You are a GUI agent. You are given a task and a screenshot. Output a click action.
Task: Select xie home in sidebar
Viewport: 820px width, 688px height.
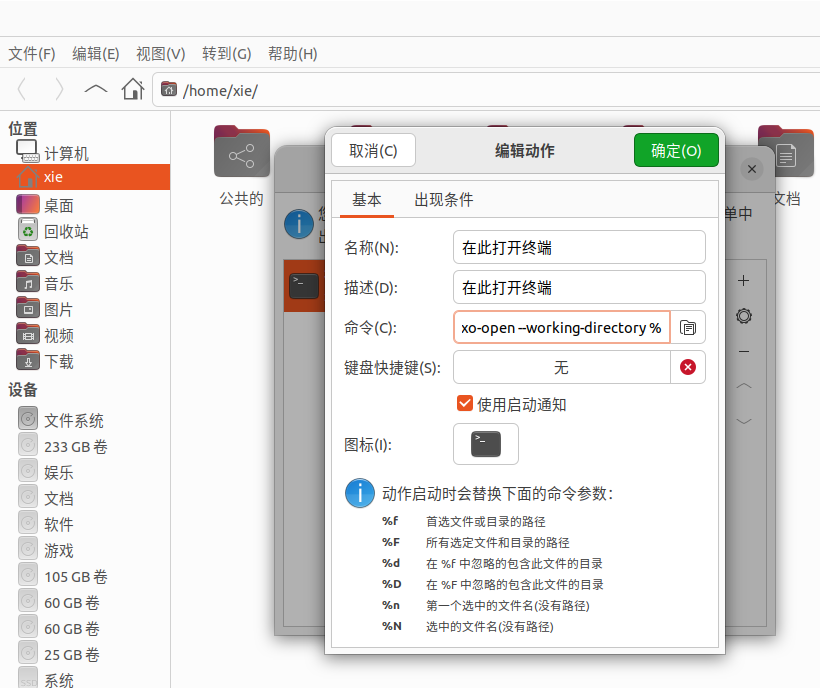click(x=85, y=177)
